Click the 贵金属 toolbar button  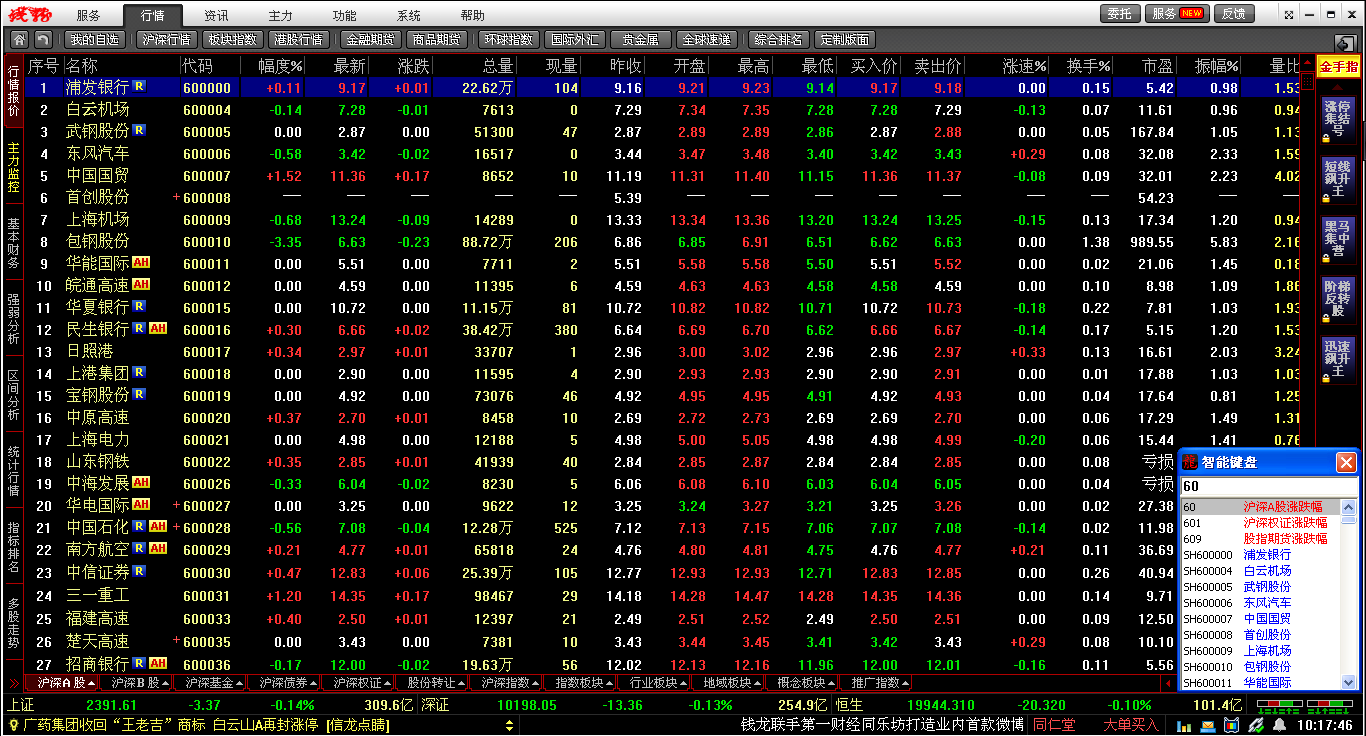click(x=641, y=40)
